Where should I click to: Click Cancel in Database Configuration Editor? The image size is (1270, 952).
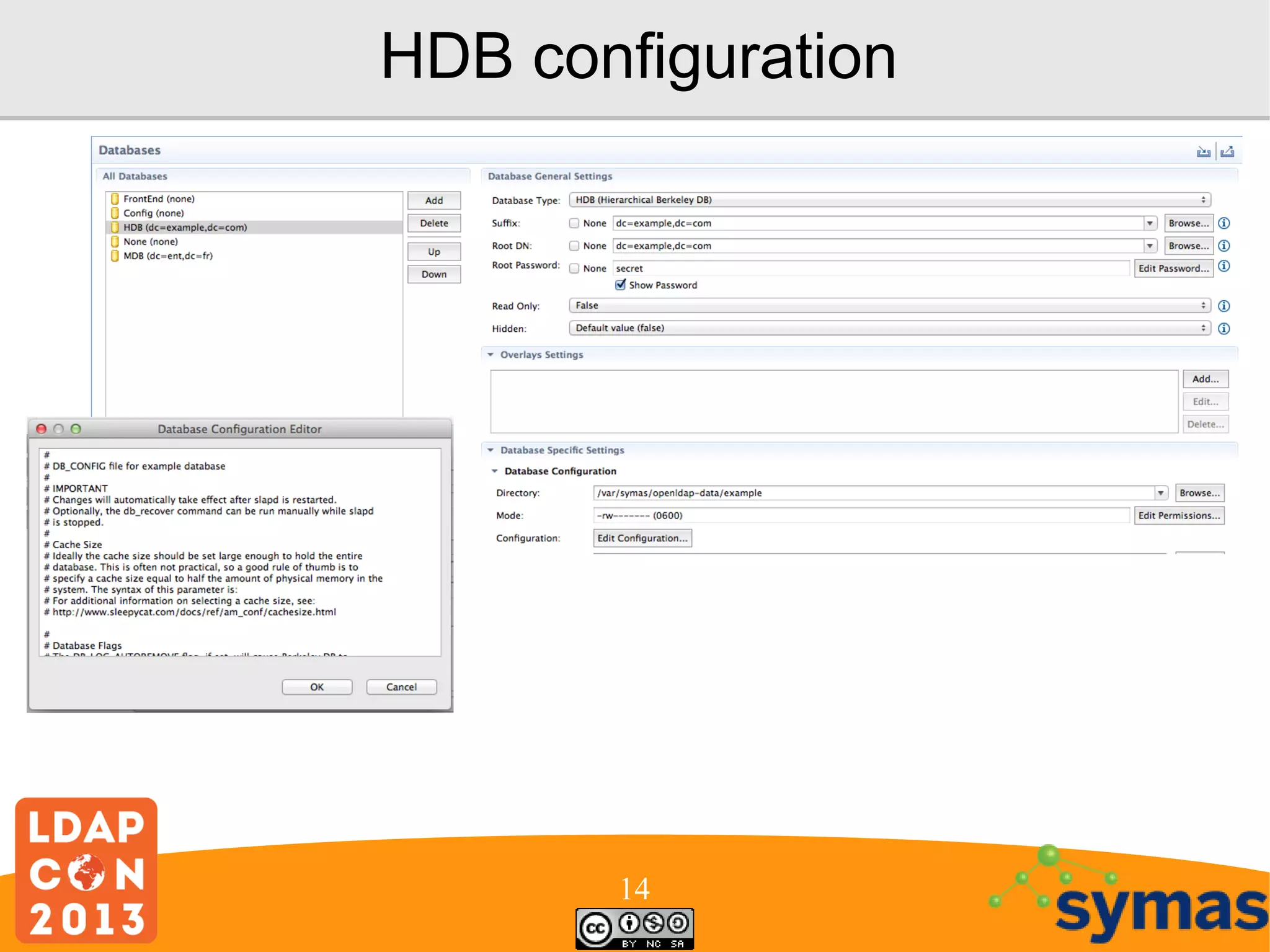(x=401, y=687)
